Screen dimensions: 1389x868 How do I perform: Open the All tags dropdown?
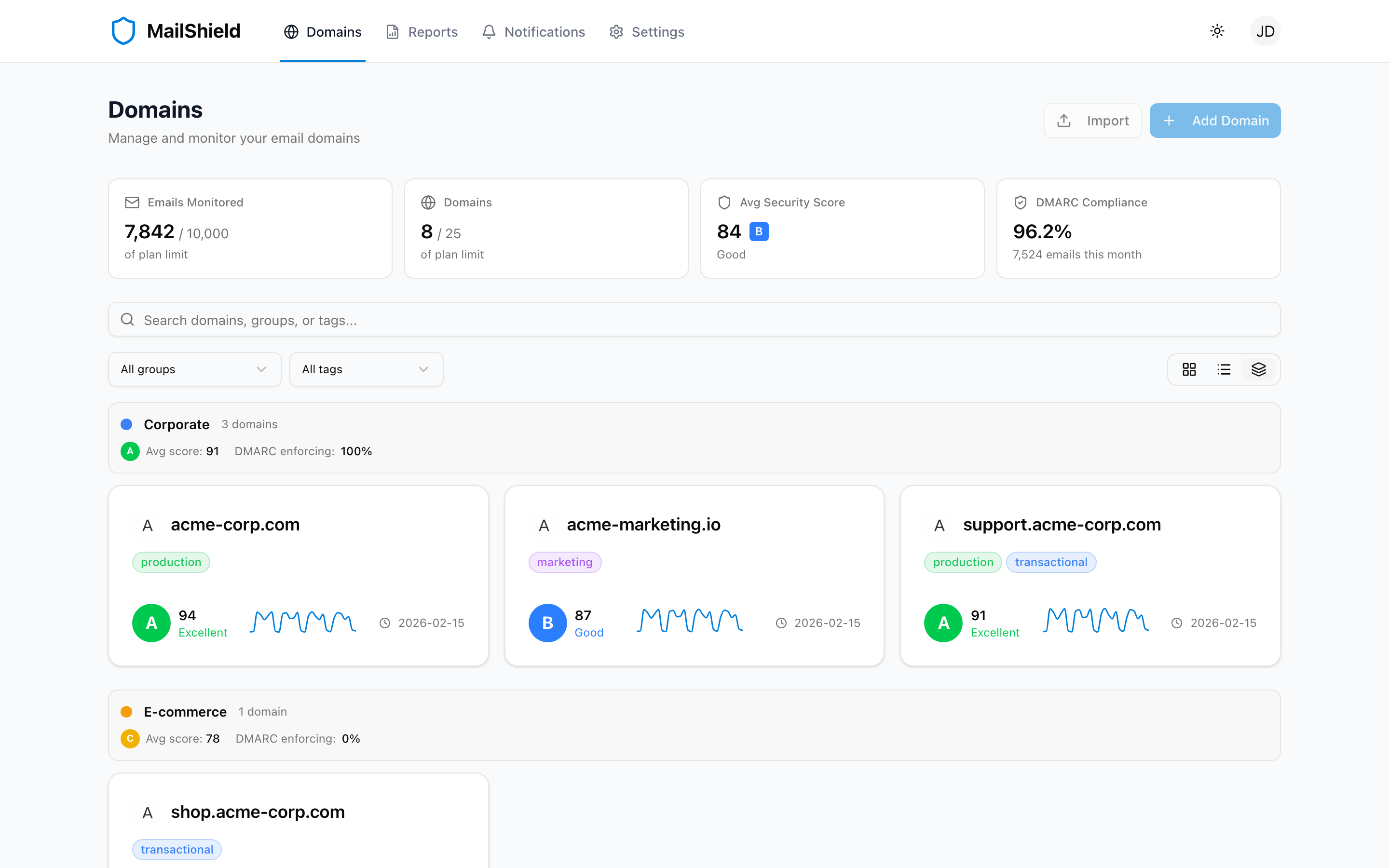[x=366, y=369]
